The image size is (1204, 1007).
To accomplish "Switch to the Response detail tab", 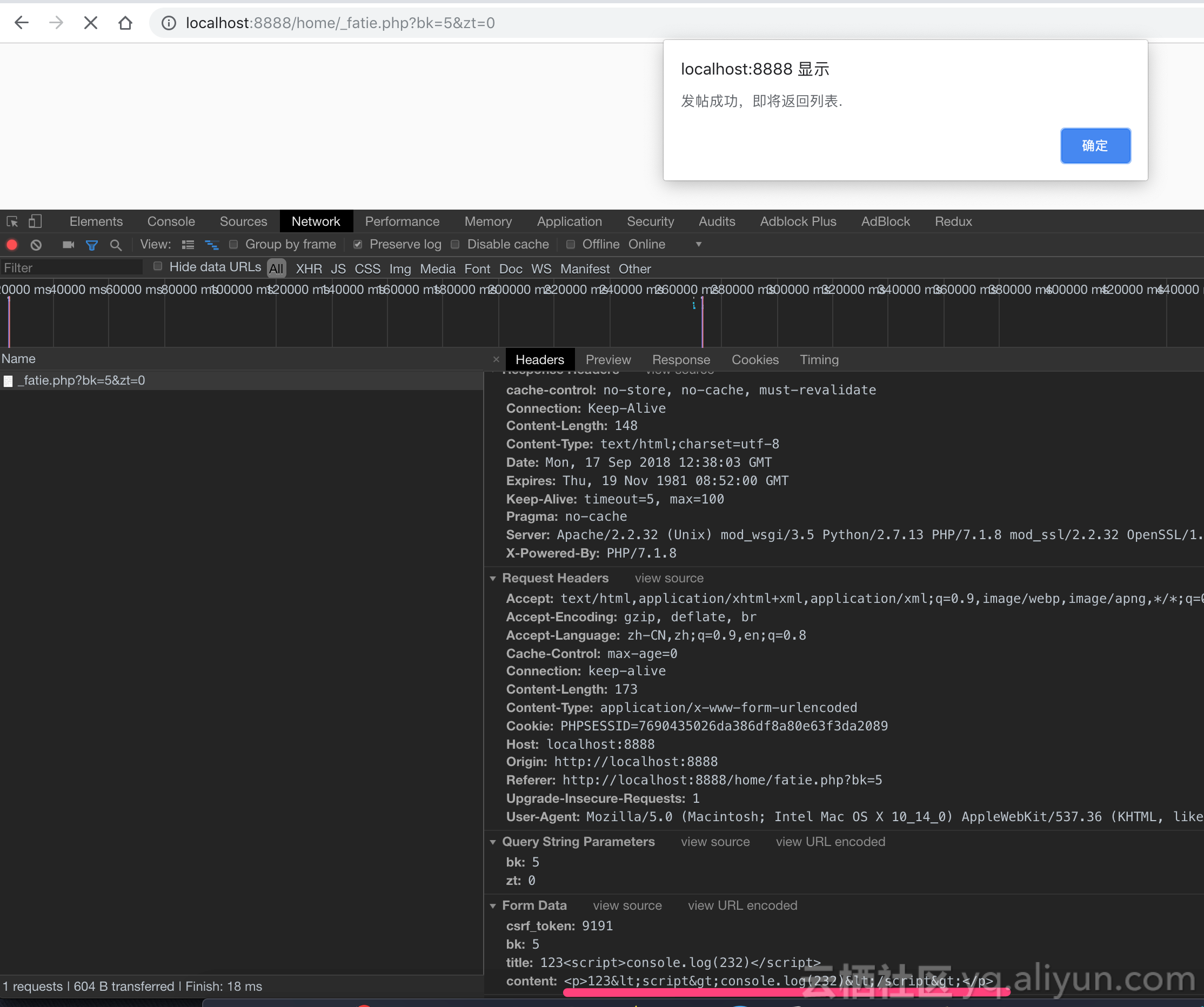I will click(681, 359).
